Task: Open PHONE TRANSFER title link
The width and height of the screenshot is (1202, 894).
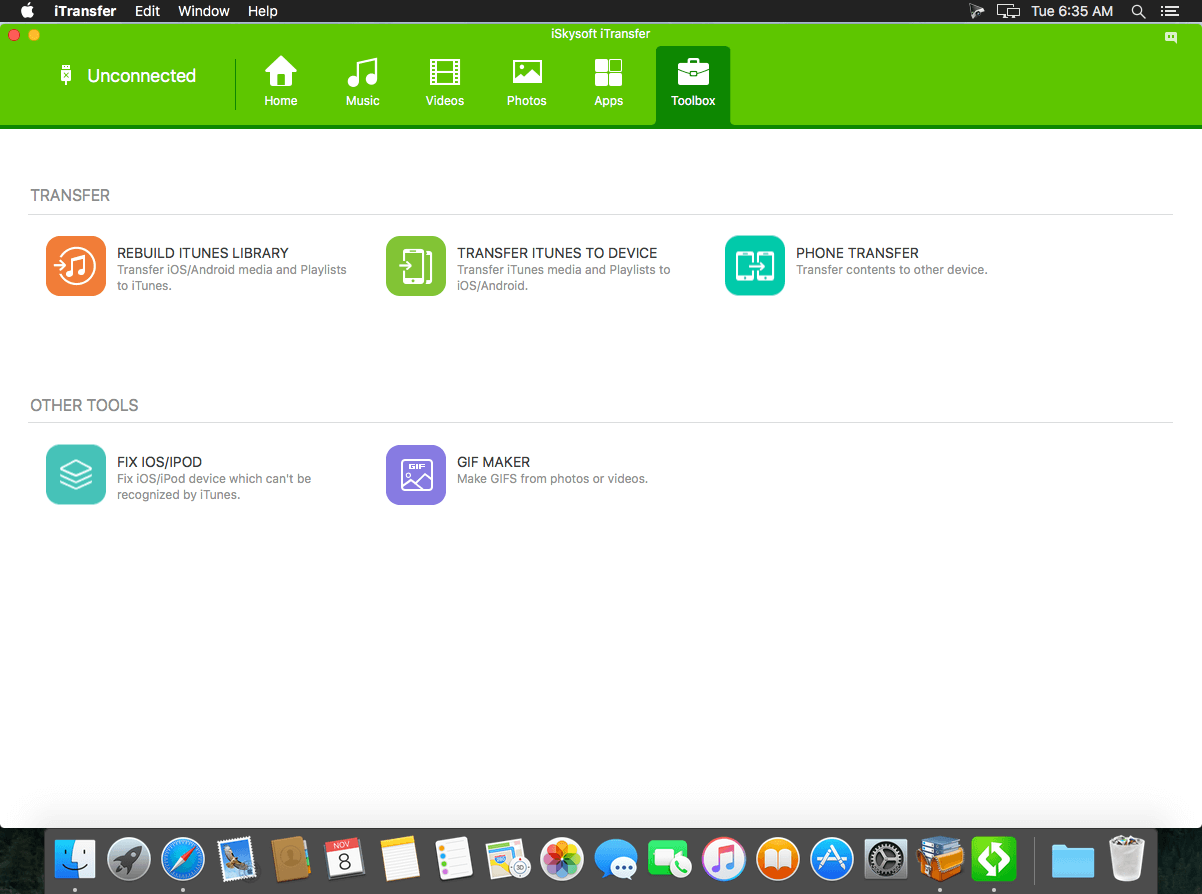Action: tap(857, 253)
